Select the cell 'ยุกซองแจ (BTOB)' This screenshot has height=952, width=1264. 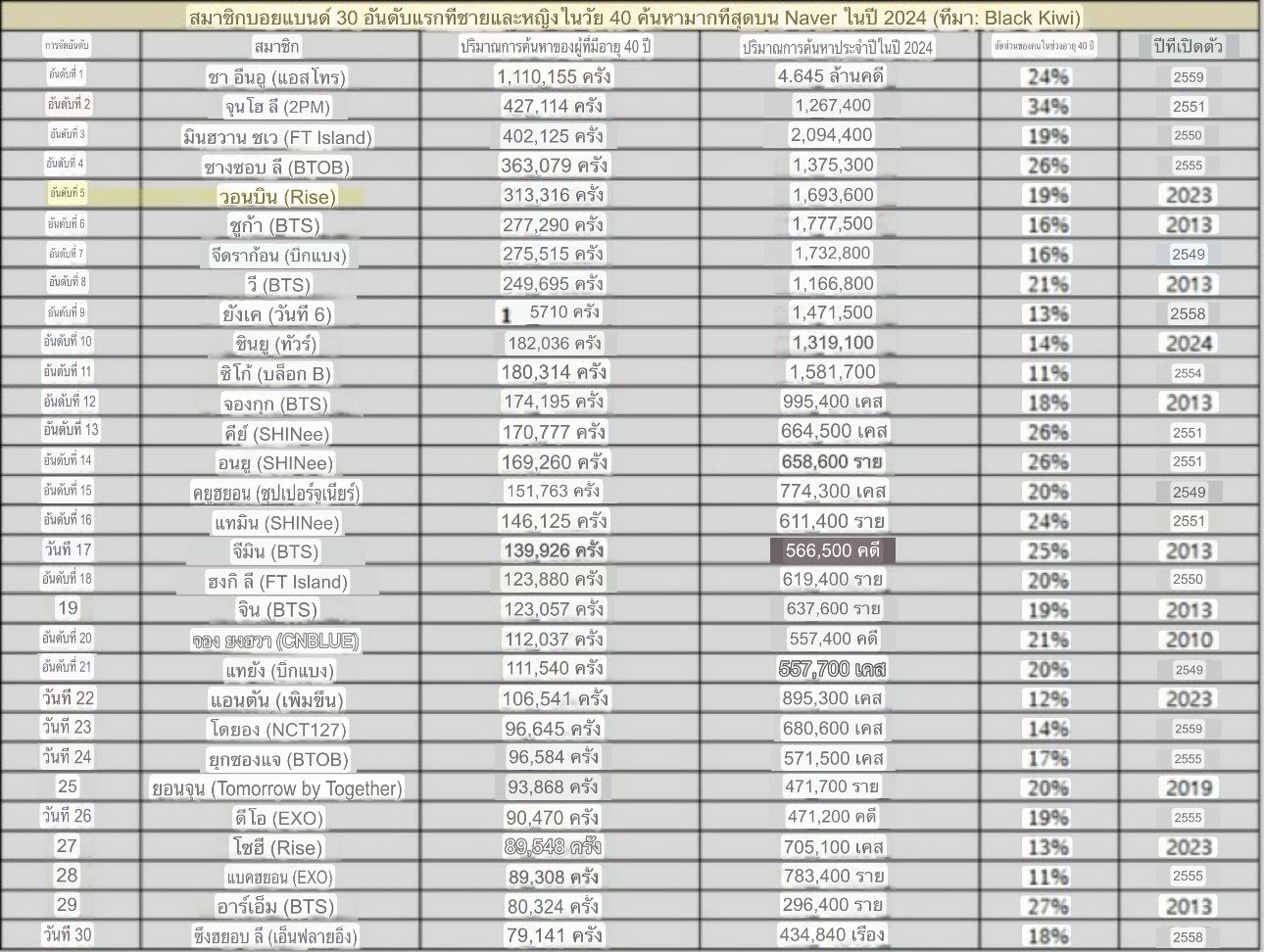coord(277,759)
